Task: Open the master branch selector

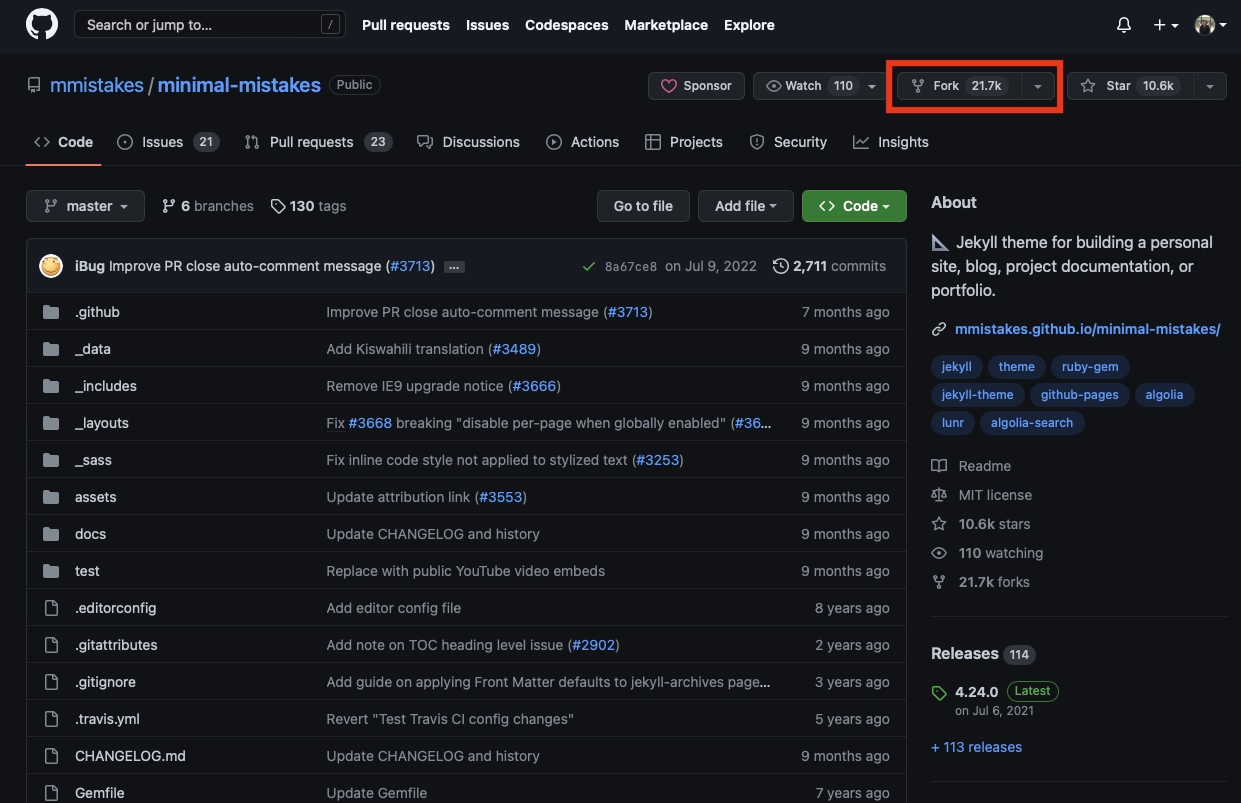Action: pos(85,206)
